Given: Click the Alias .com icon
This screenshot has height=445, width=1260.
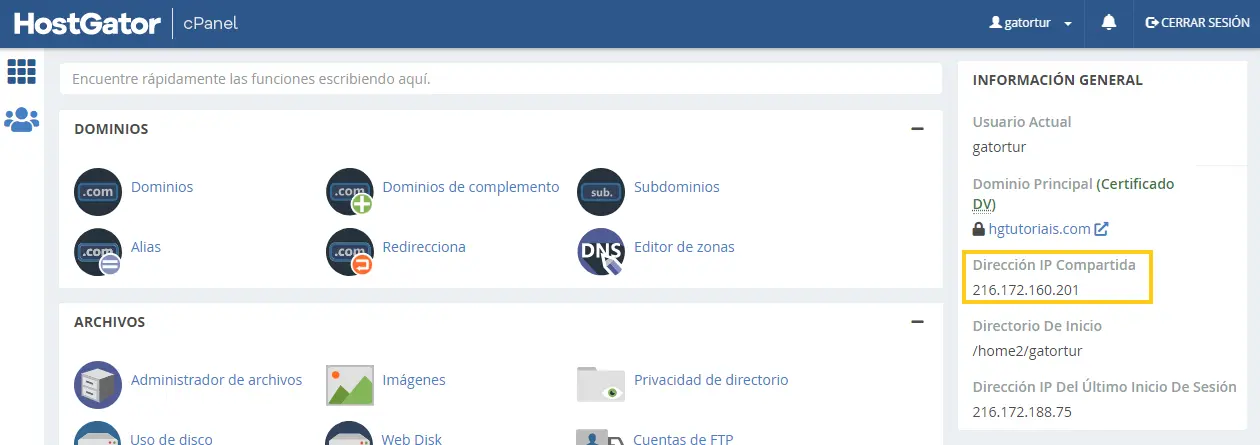Looking at the screenshot, I should click(98, 251).
